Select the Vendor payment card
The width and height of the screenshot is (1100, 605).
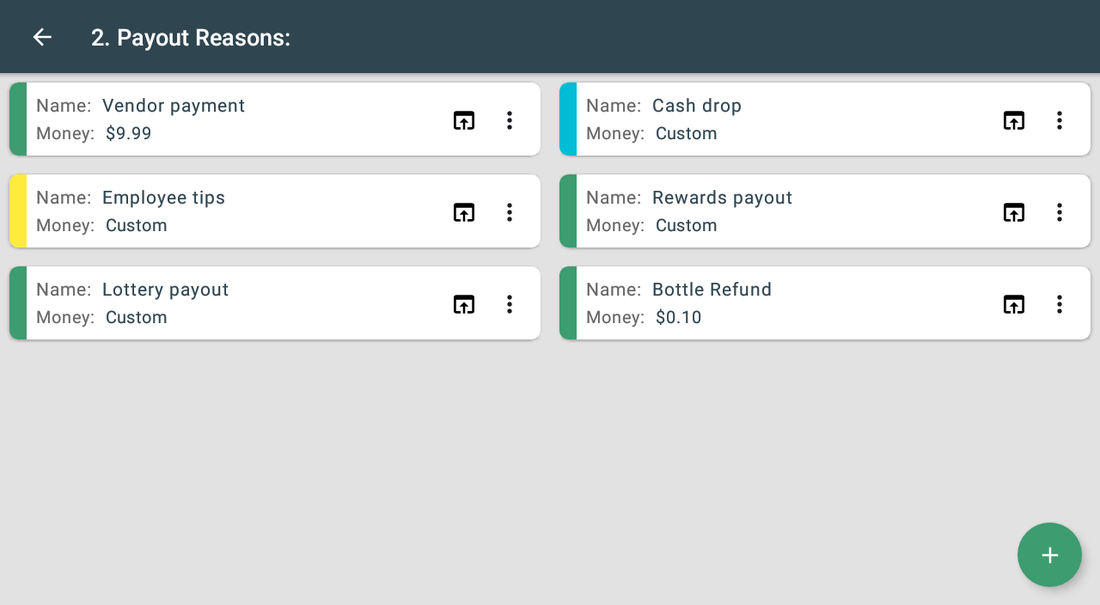tap(275, 119)
